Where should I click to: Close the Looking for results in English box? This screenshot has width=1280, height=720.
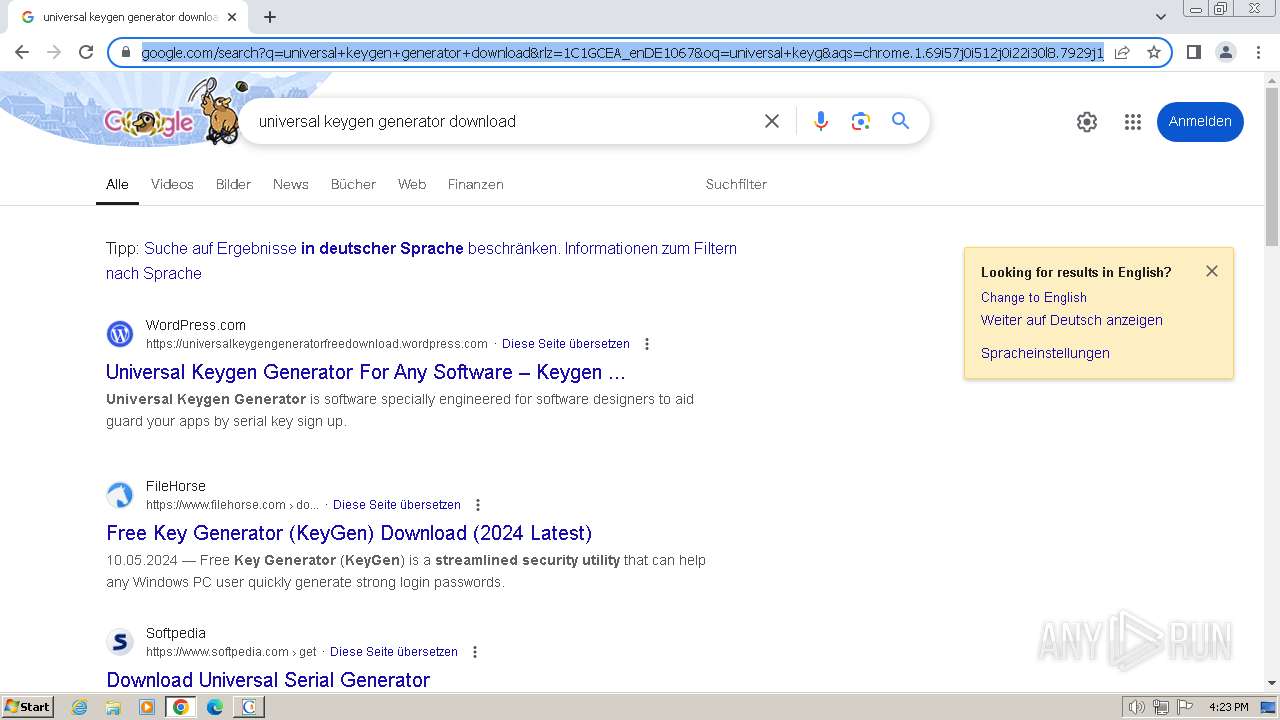point(1212,271)
